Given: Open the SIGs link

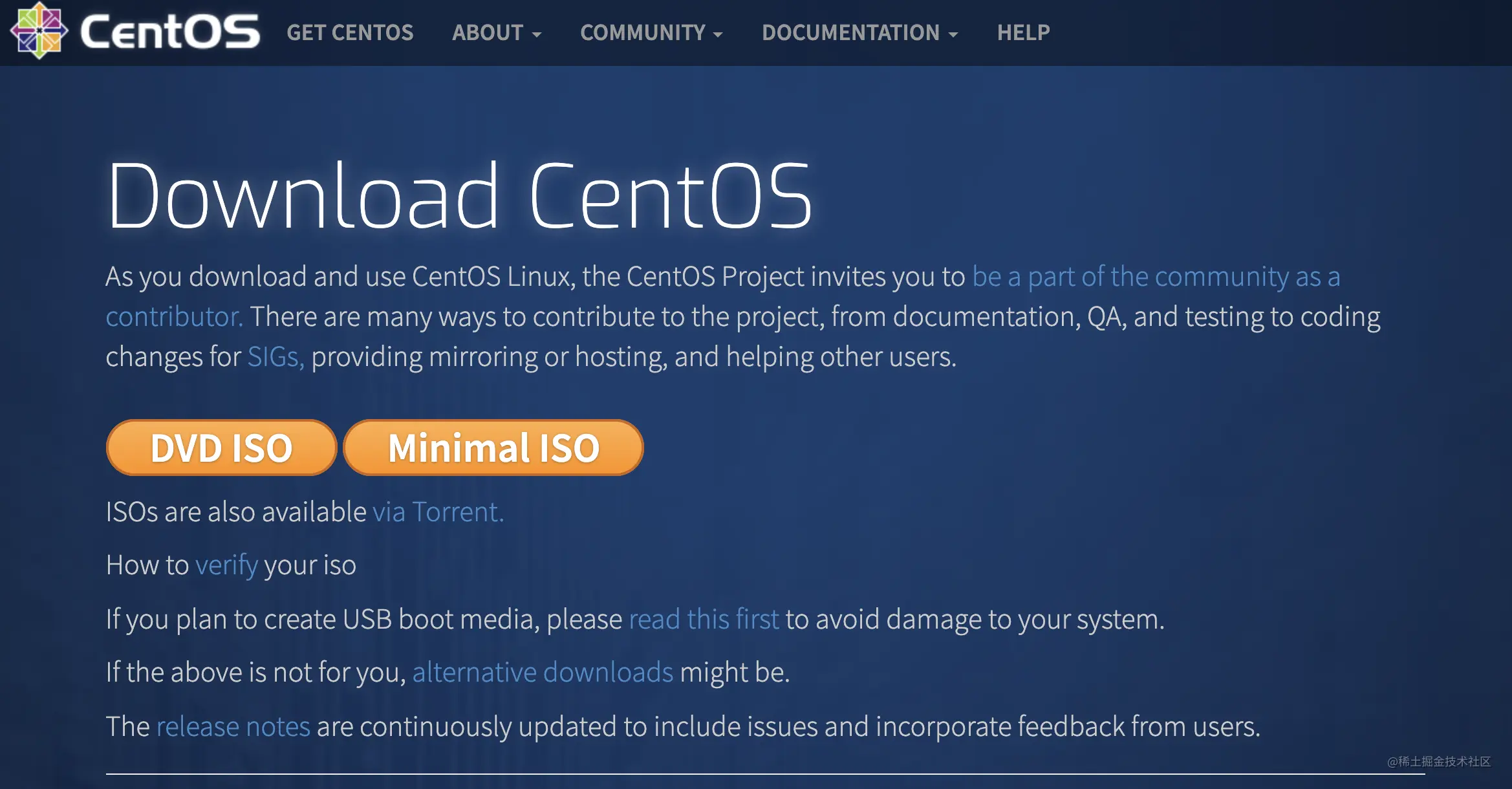Looking at the screenshot, I should click(x=275, y=357).
